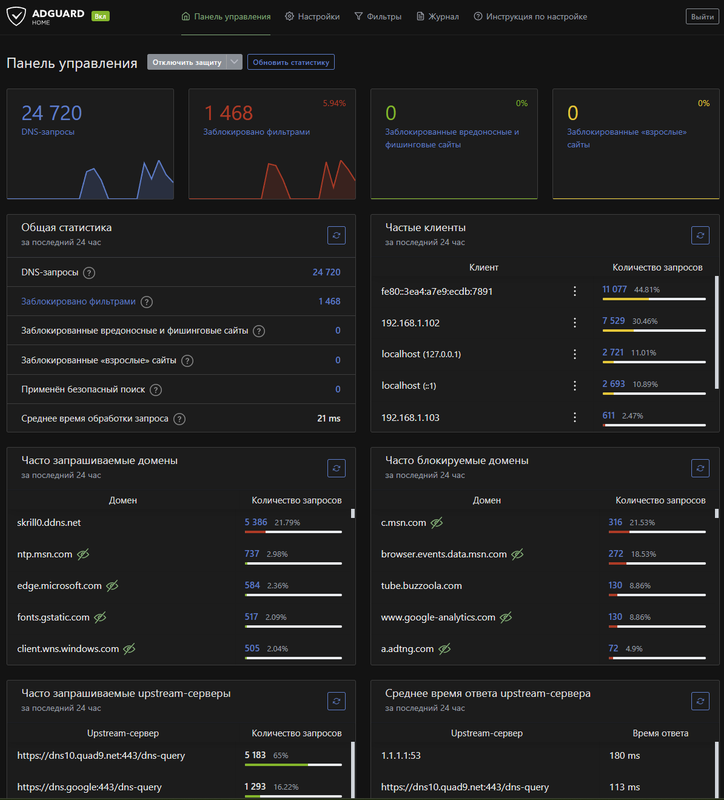Viewport: 724px width, 800px height.
Task: Click the 316 count for c.msn.com
Action: tap(615, 522)
